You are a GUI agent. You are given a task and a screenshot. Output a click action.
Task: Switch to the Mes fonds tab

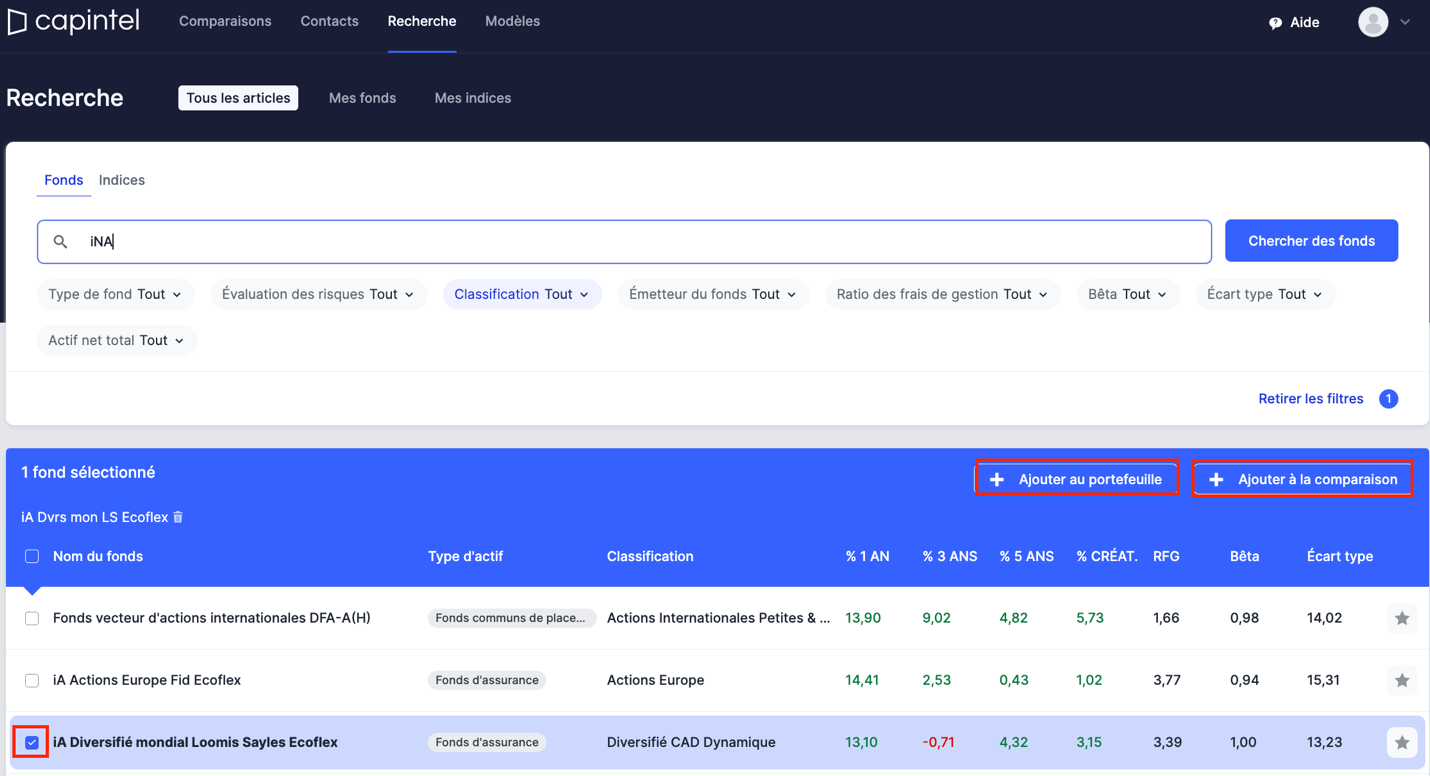362,98
